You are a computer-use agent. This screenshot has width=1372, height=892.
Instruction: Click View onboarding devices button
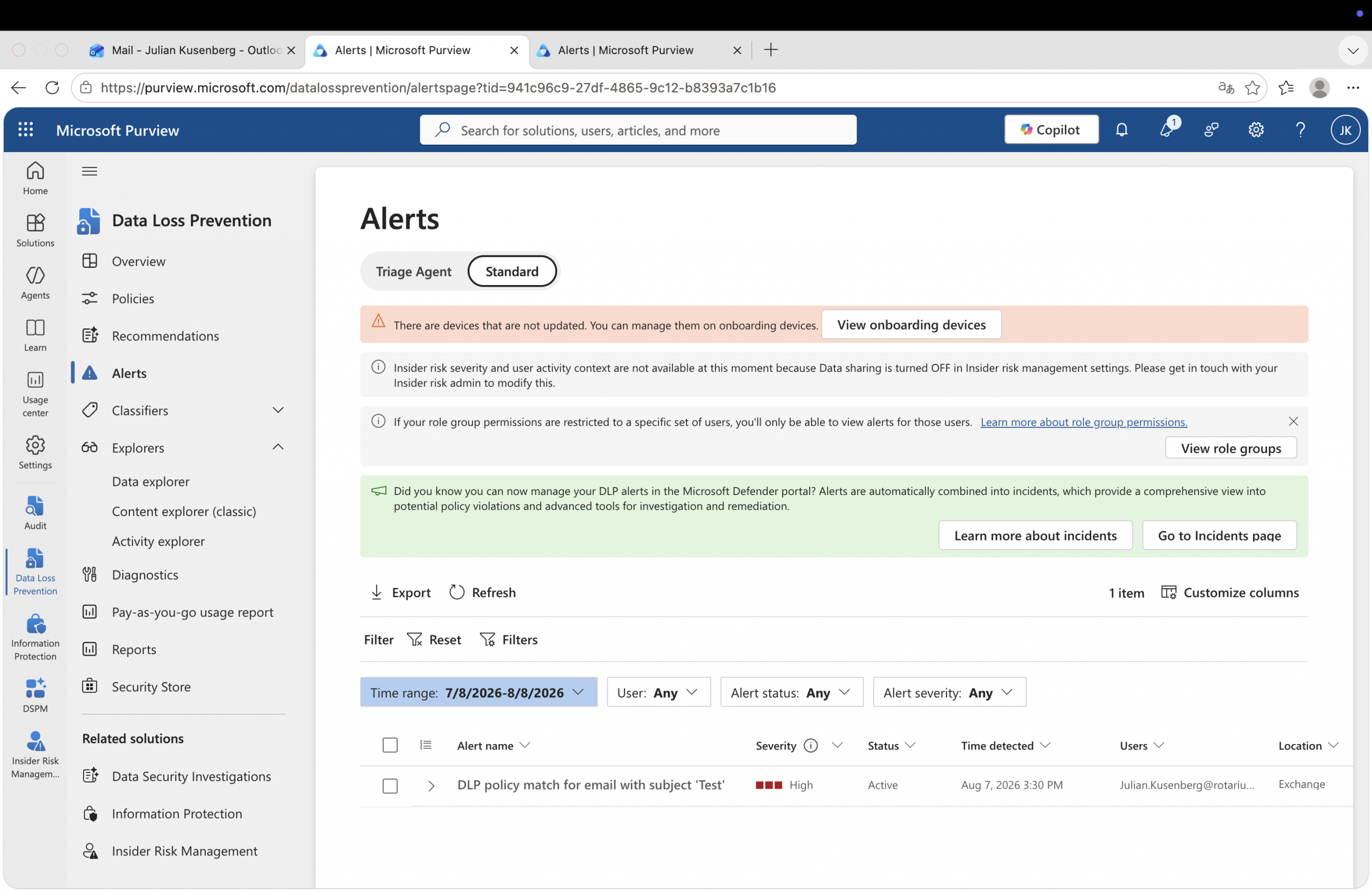pos(911,325)
